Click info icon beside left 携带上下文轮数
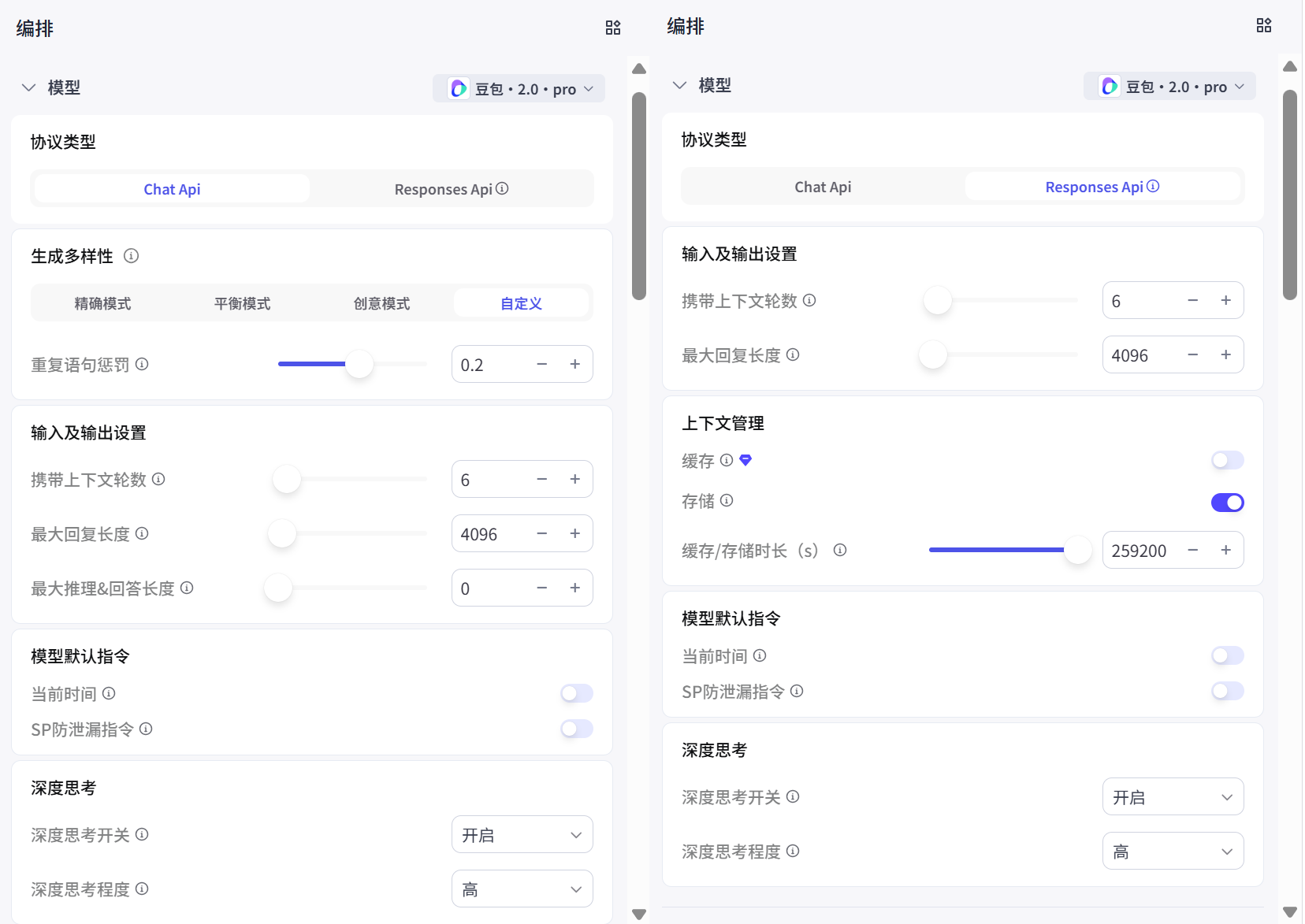Viewport: 1305px width, 924px height. point(158,479)
